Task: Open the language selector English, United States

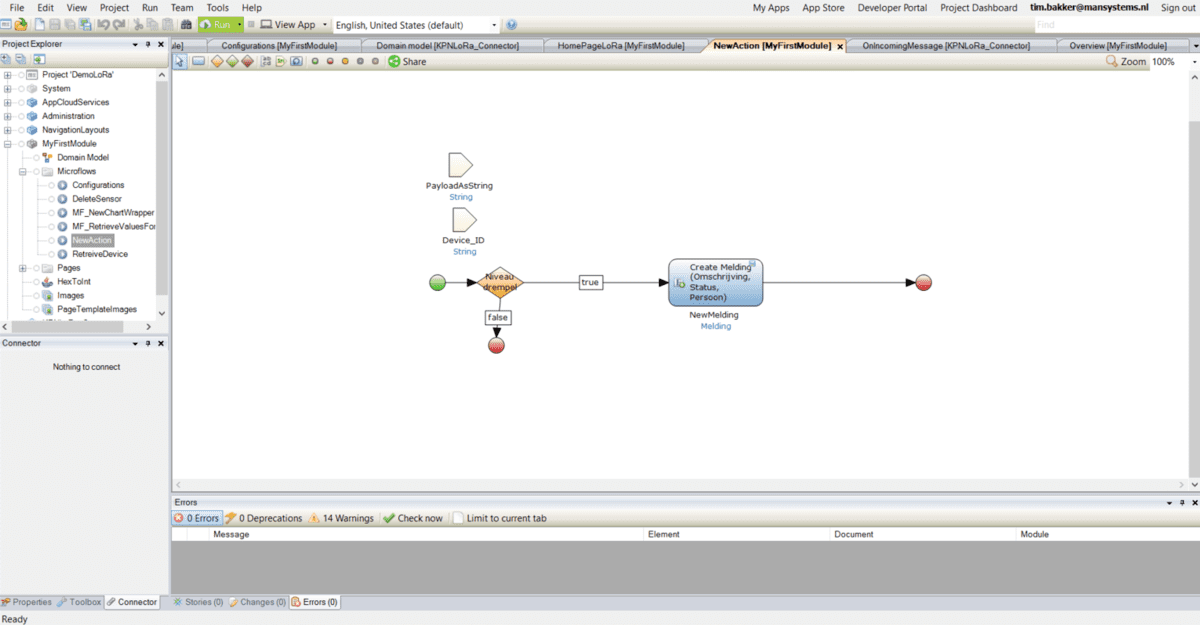Action: click(x=416, y=24)
